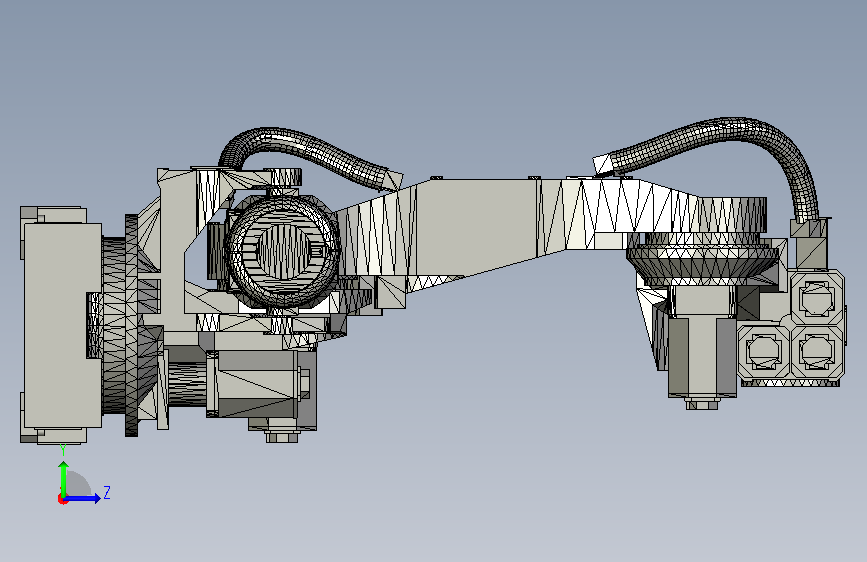
Task: Select the circular joint housing on the arm
Action: pos(282,251)
